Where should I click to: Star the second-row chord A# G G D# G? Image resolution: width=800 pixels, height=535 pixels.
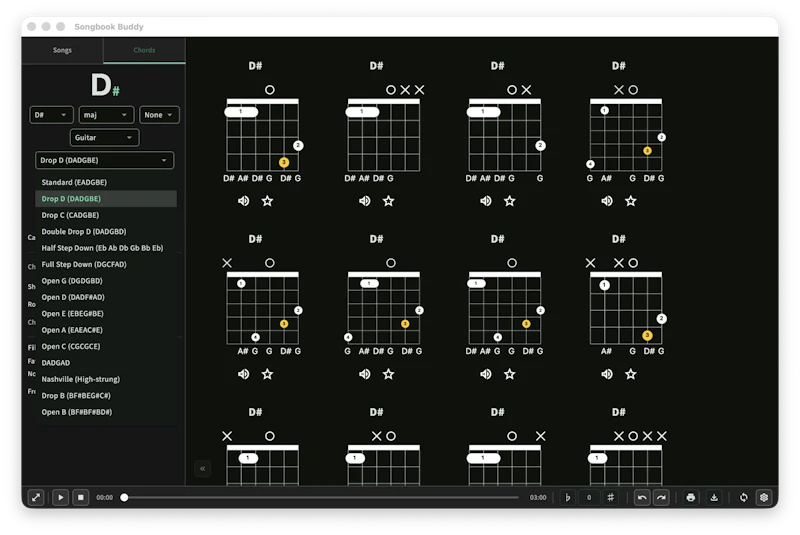tap(267, 374)
